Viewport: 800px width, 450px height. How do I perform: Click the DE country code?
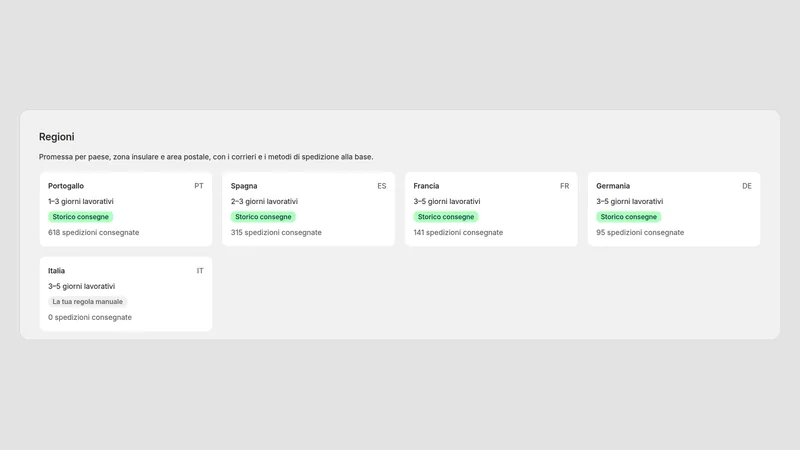pyautogui.click(x=747, y=186)
